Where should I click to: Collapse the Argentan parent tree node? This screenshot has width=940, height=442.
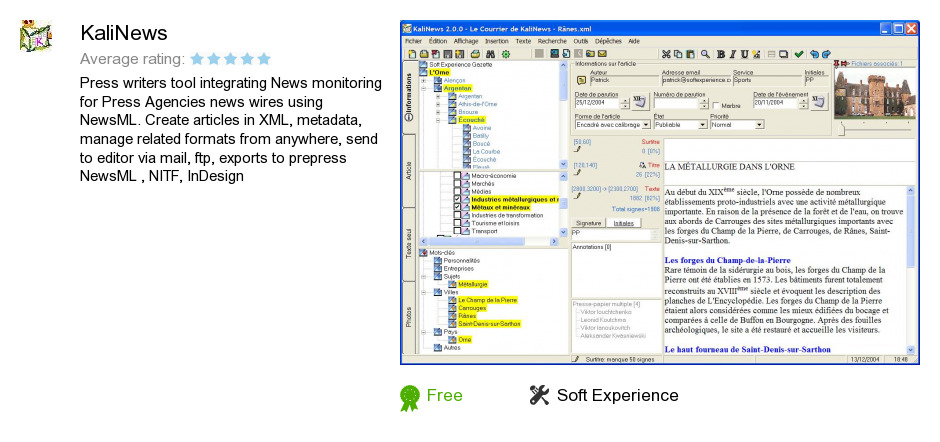coord(424,89)
